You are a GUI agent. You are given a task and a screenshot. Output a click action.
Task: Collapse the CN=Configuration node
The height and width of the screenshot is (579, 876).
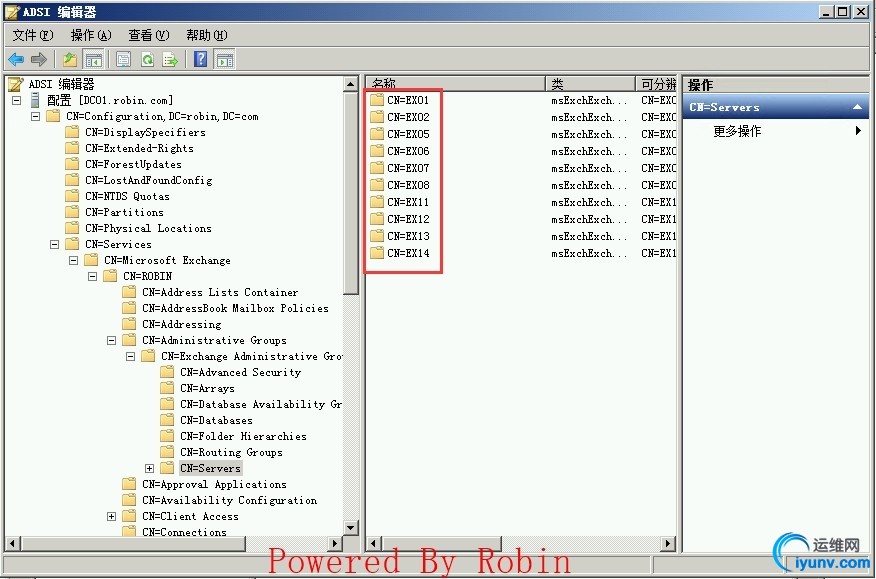36,116
